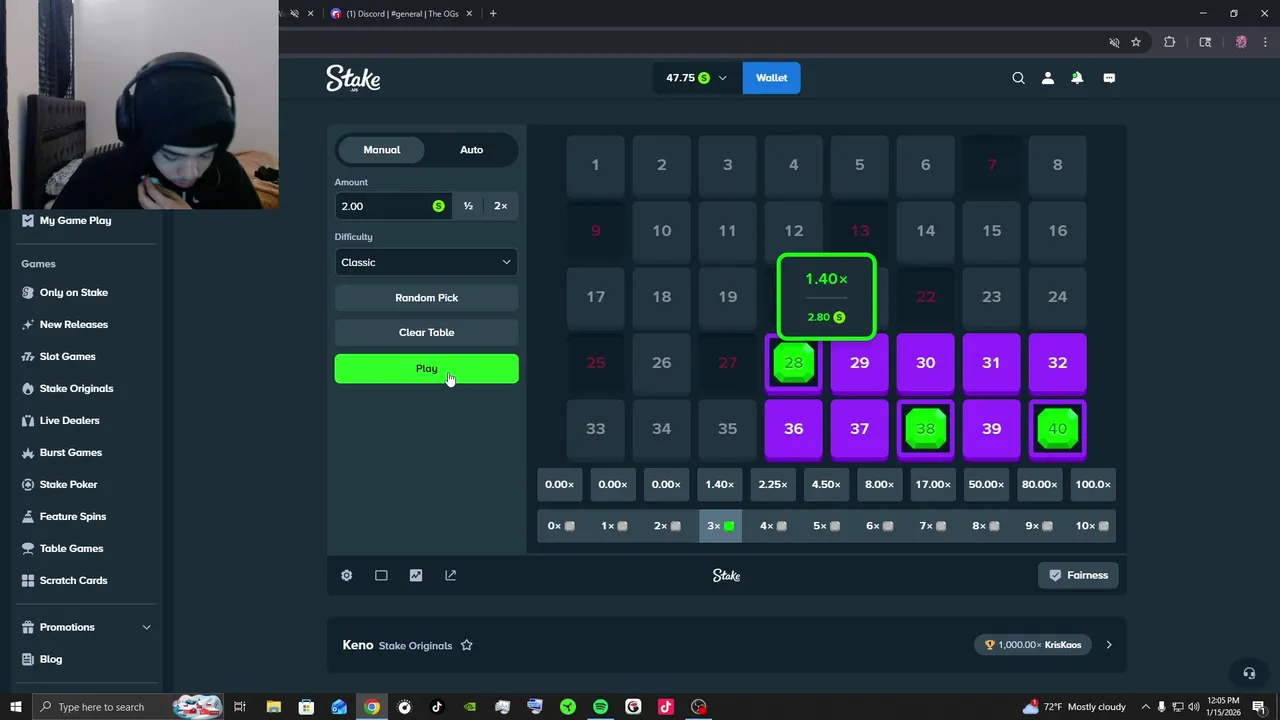The image size is (1280, 720).
Task: Click Clear Table button
Action: (x=426, y=333)
